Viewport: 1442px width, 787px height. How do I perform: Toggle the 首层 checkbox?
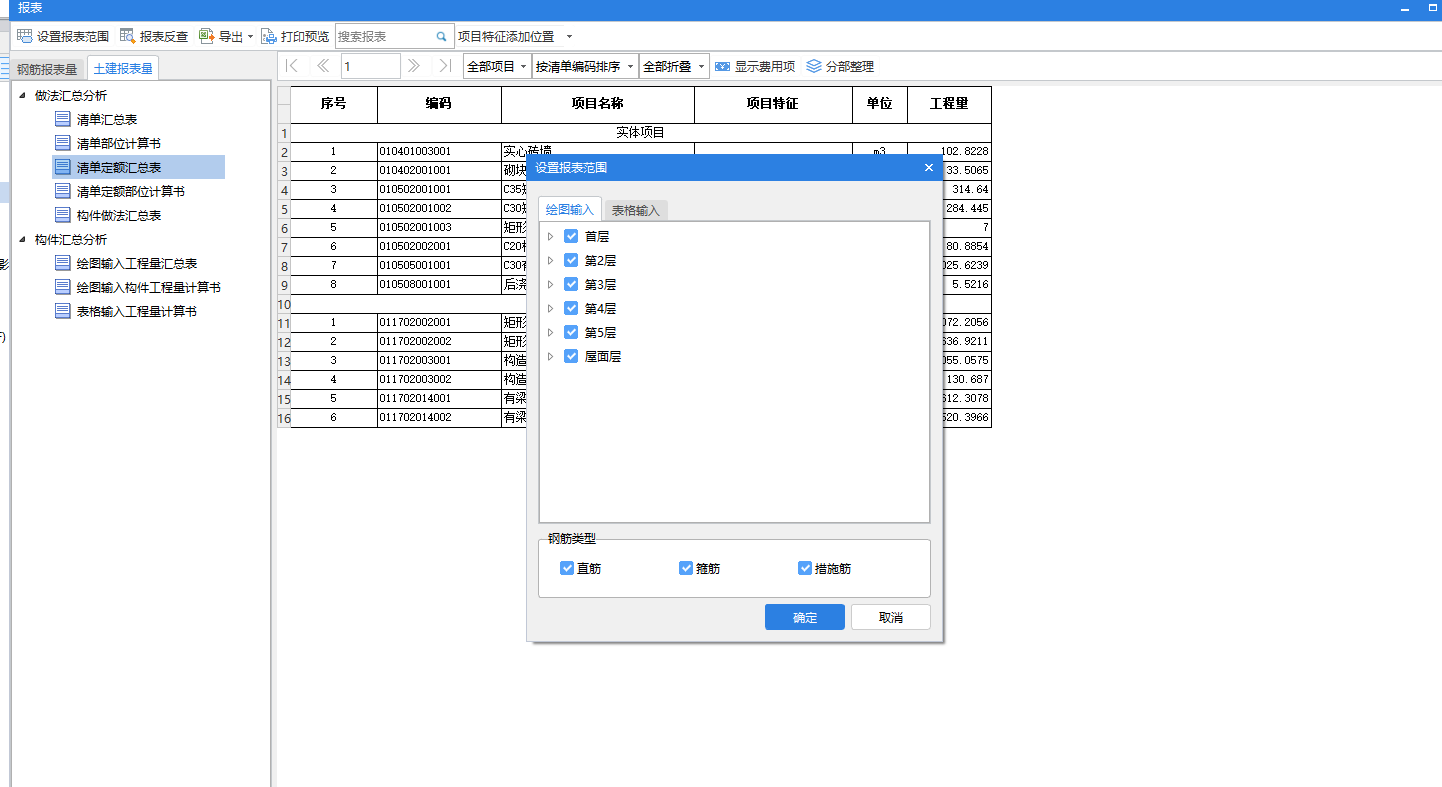coord(571,236)
